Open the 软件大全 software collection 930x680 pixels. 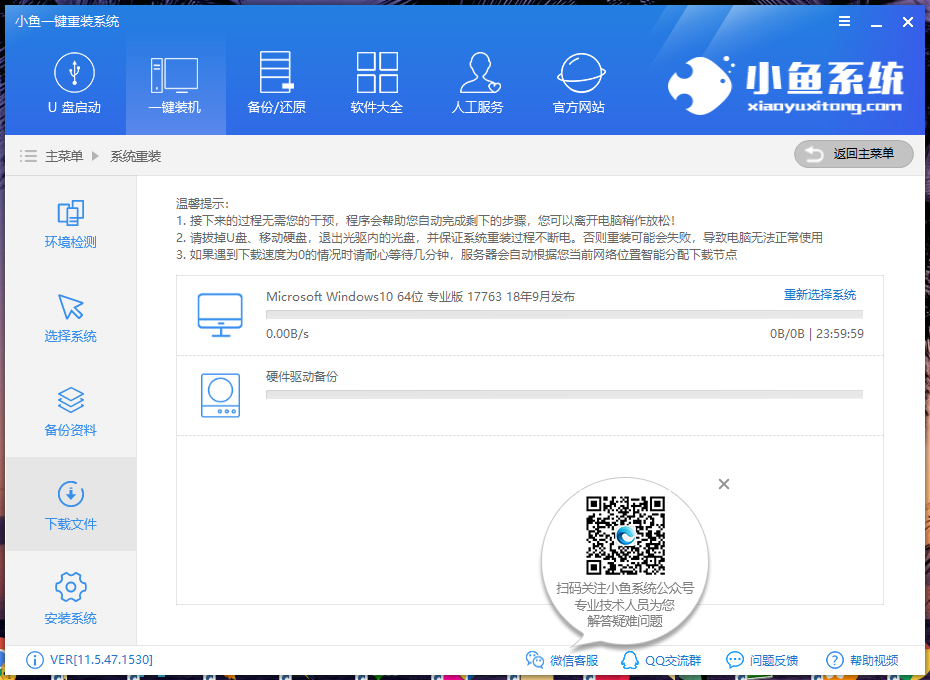377,83
